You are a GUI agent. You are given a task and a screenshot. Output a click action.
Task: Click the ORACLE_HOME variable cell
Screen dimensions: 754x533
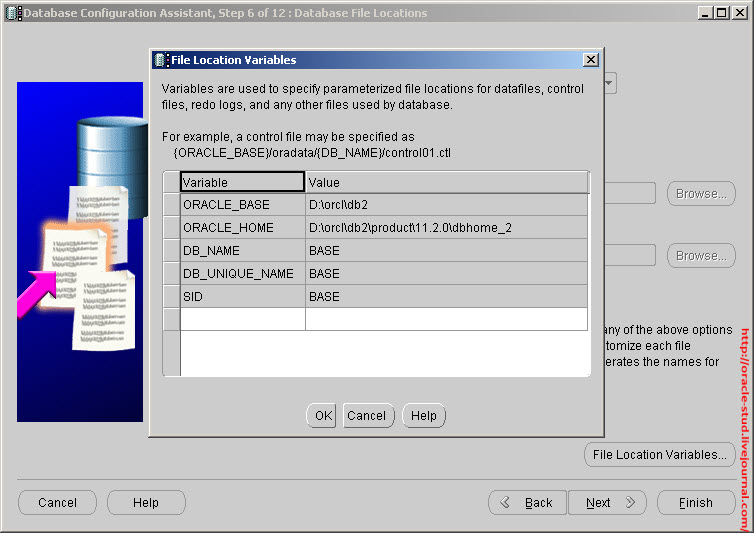coord(242,228)
